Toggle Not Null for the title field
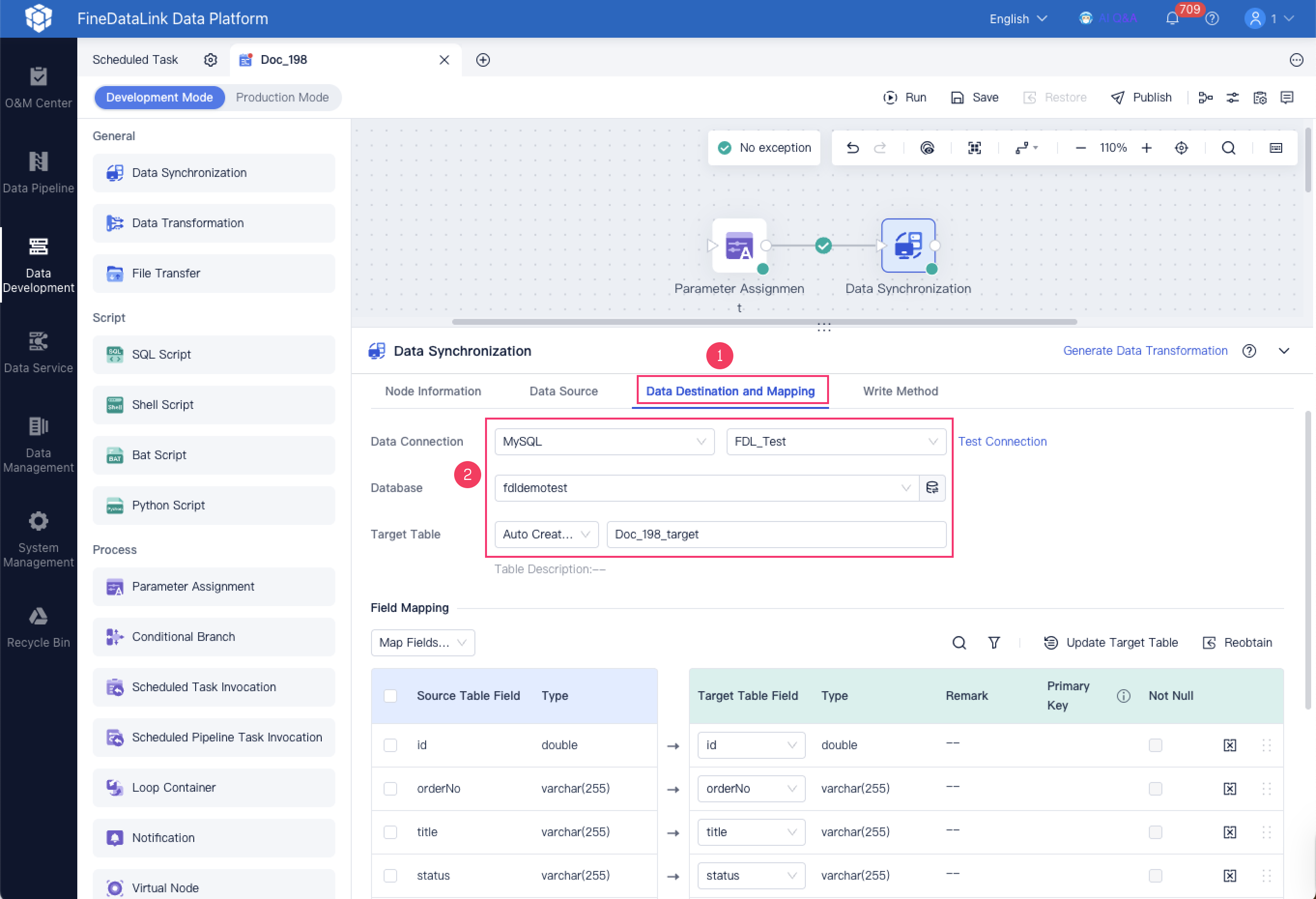Viewport: 1316px width, 899px height. pos(1155,832)
